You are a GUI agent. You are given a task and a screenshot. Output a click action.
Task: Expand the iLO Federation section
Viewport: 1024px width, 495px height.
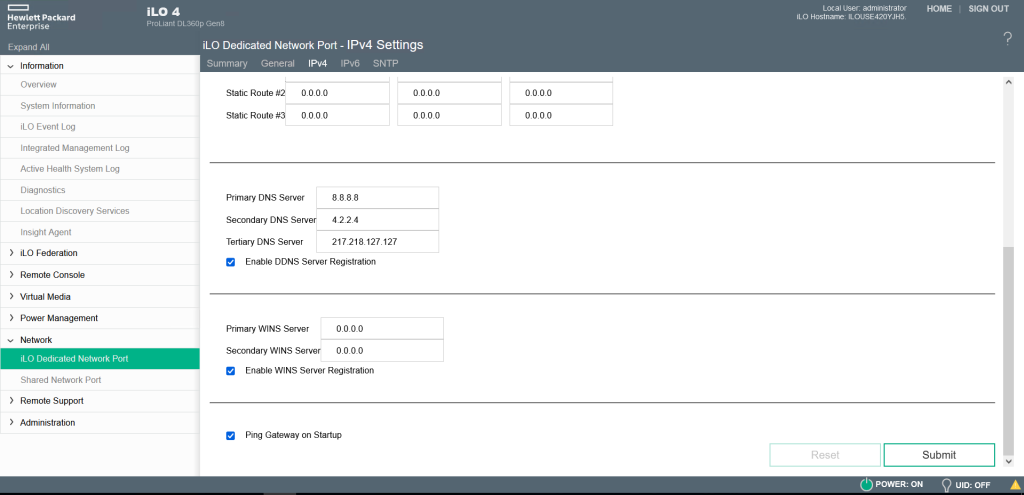pos(10,253)
